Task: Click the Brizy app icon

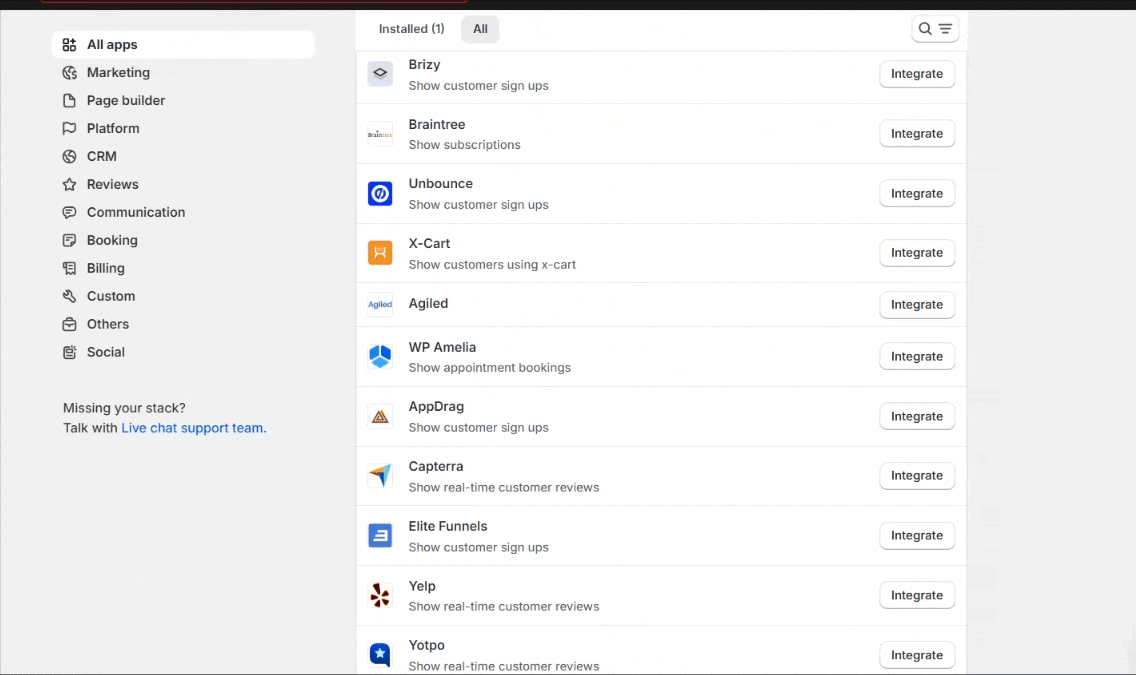Action: [380, 74]
